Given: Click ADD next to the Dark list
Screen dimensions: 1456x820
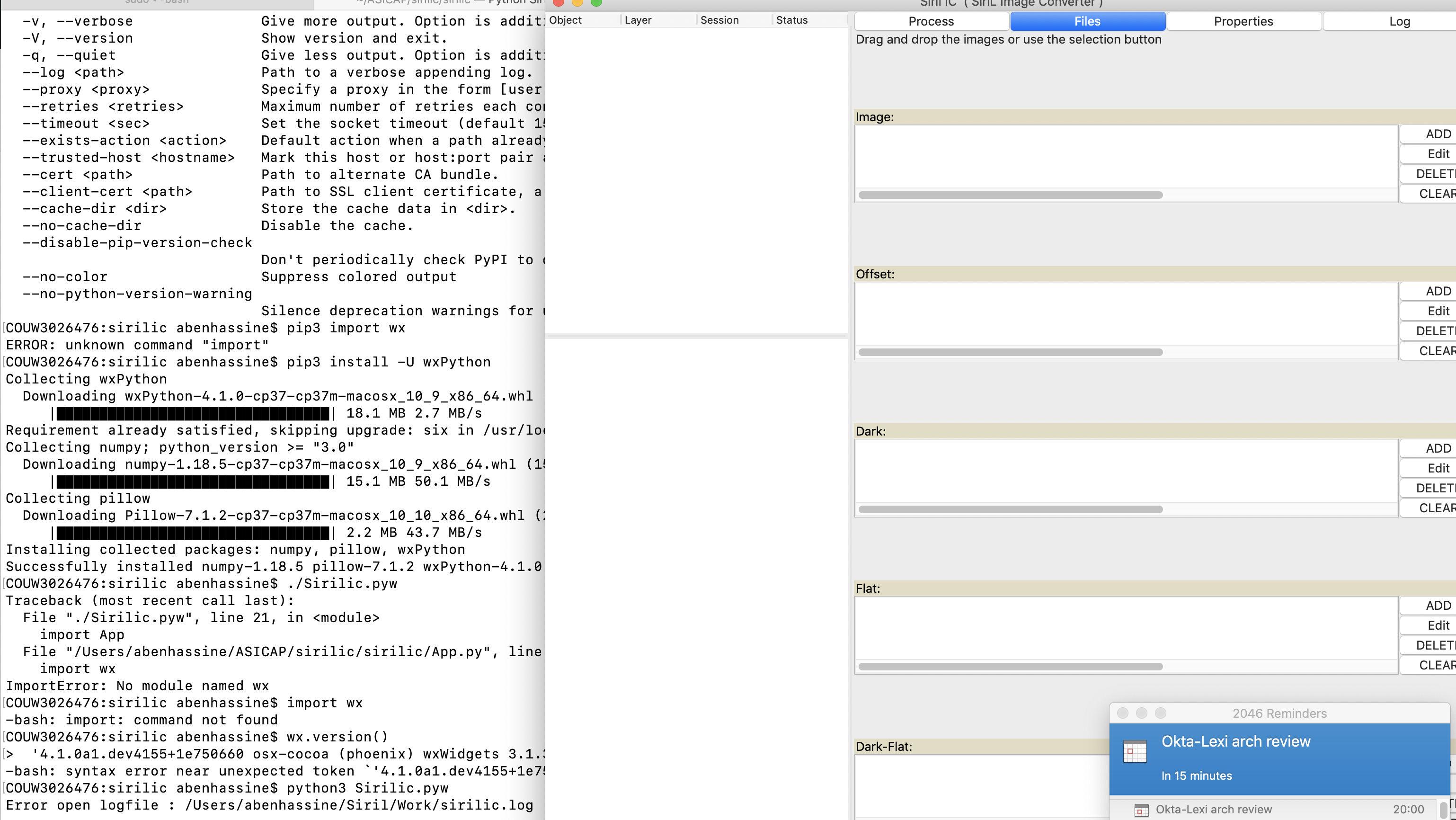Looking at the screenshot, I should 1438,448.
